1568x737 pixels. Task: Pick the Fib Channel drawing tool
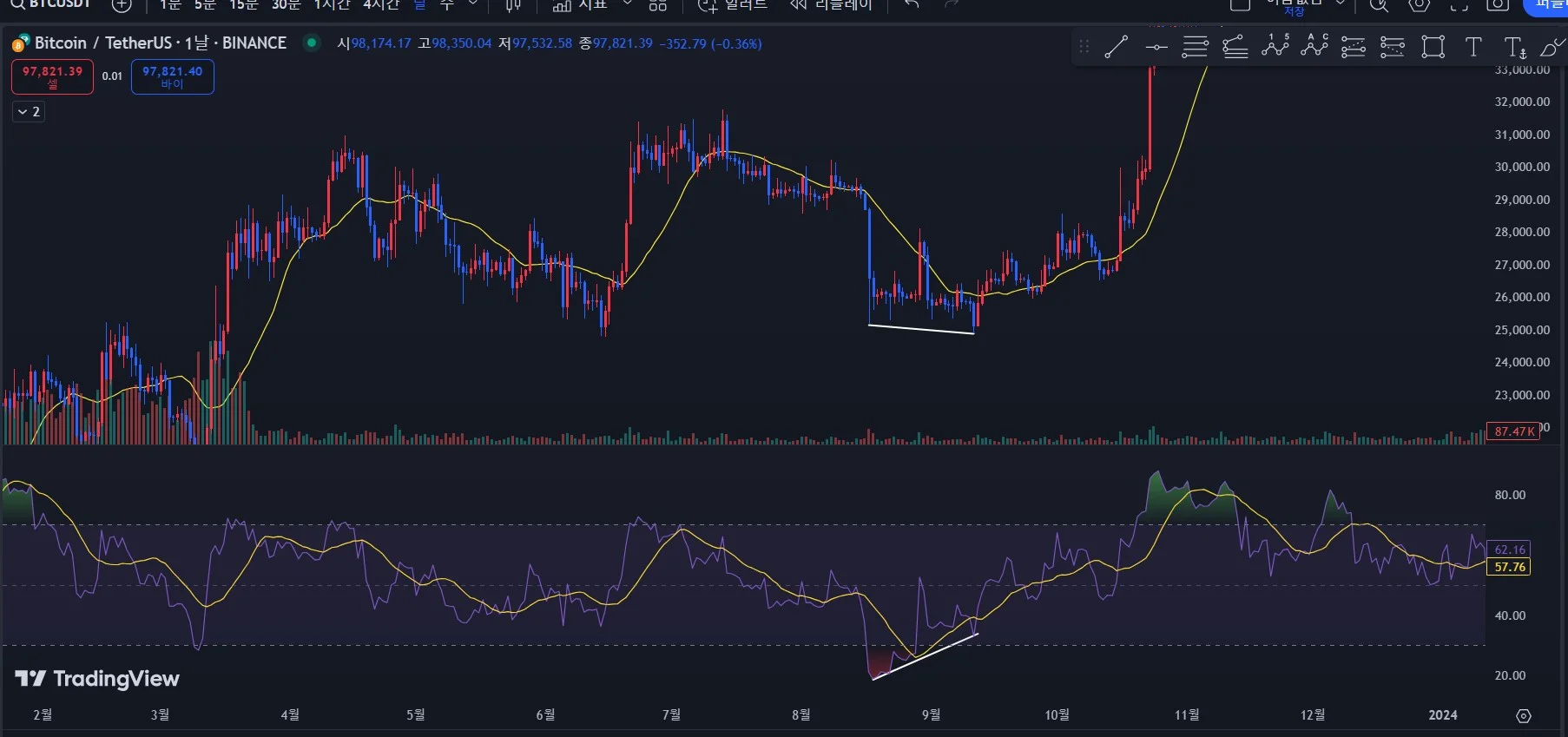[x=1235, y=47]
